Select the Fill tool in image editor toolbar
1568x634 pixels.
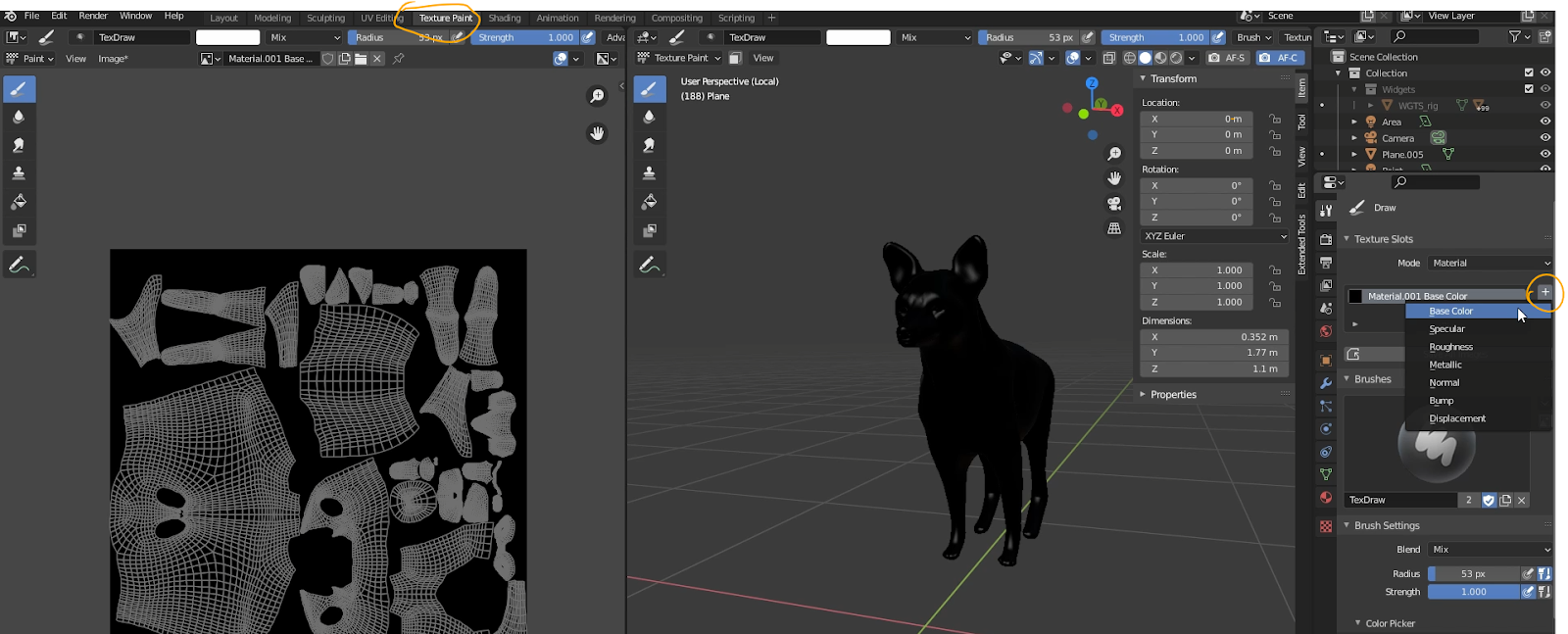pos(19,202)
